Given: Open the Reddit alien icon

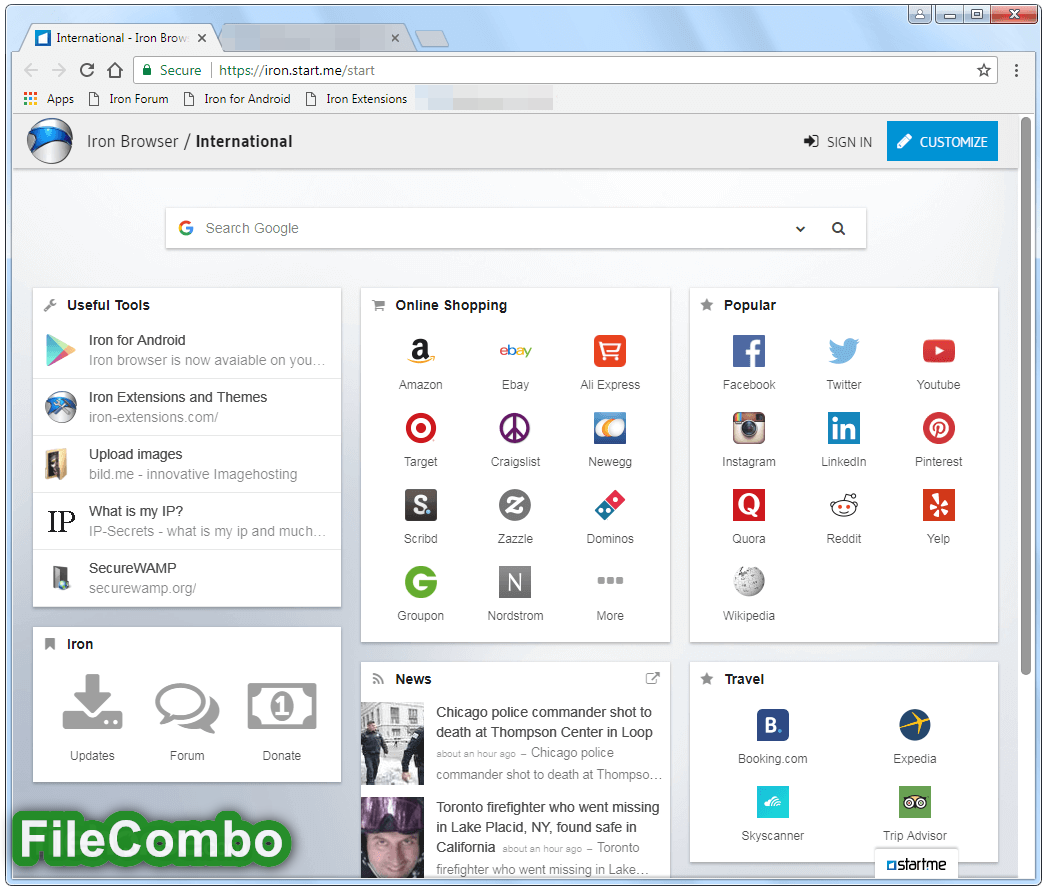Looking at the screenshot, I should (x=844, y=505).
